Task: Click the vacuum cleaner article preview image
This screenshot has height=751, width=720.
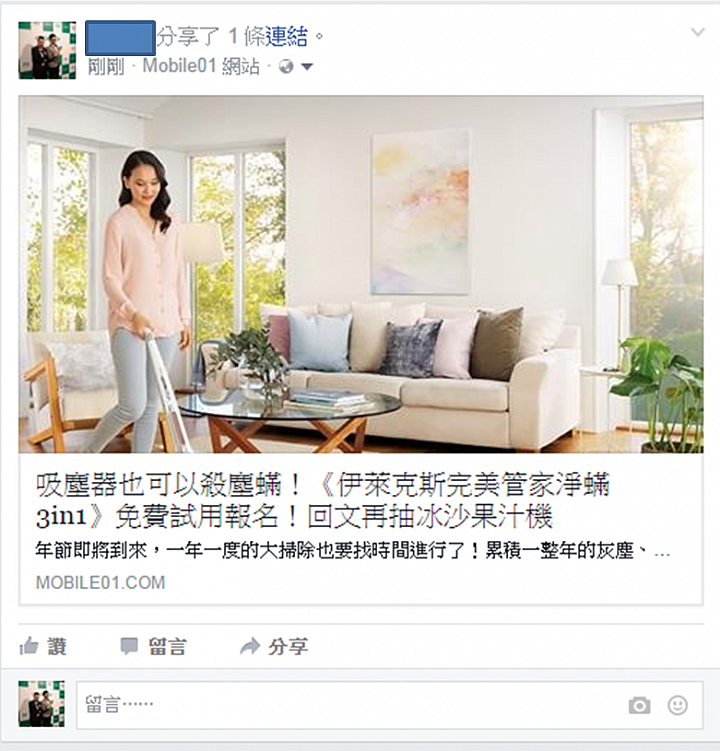Action: coord(361,274)
